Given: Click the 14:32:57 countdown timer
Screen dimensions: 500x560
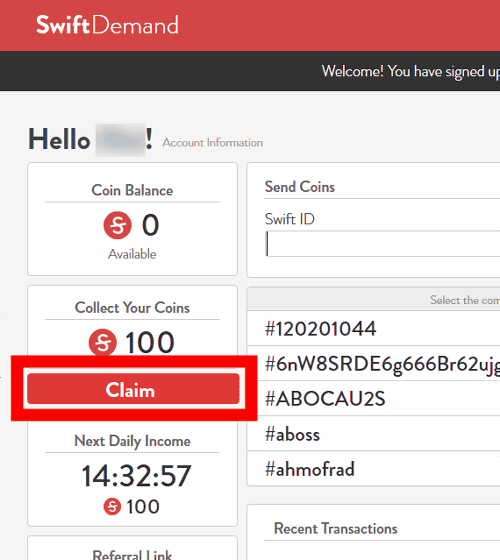Looking at the screenshot, I should (x=136, y=476).
